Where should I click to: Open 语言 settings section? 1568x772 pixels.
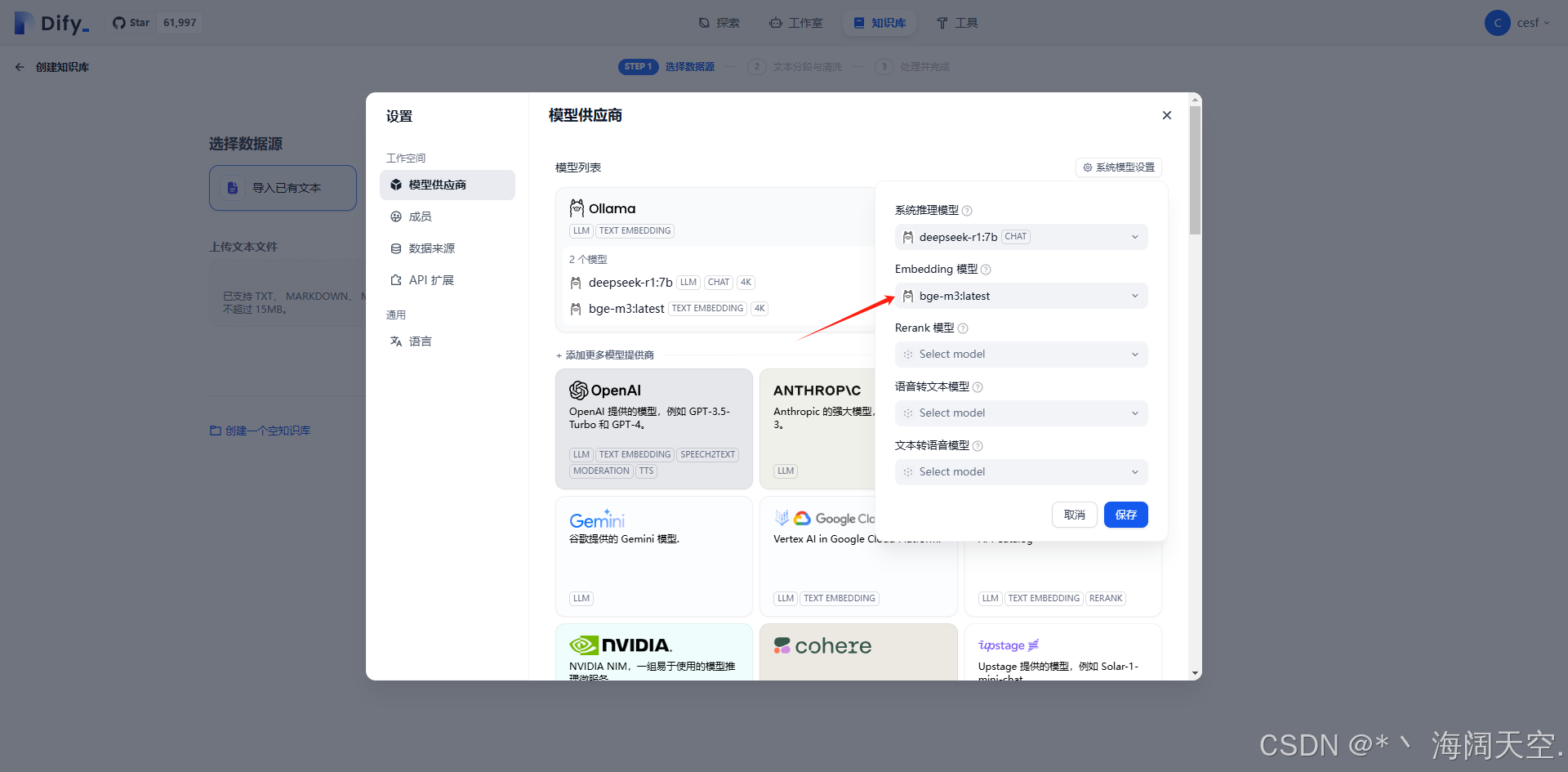448,341
